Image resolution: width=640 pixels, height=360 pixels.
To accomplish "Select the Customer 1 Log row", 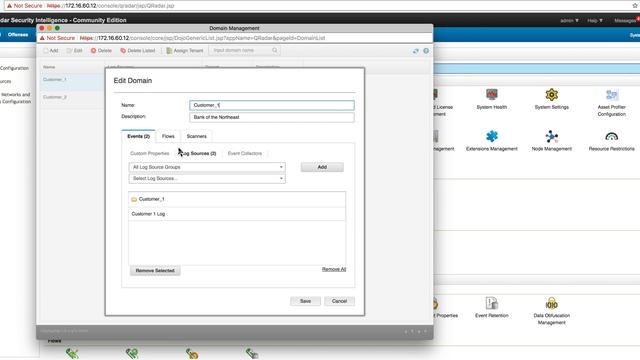I will click(237, 214).
